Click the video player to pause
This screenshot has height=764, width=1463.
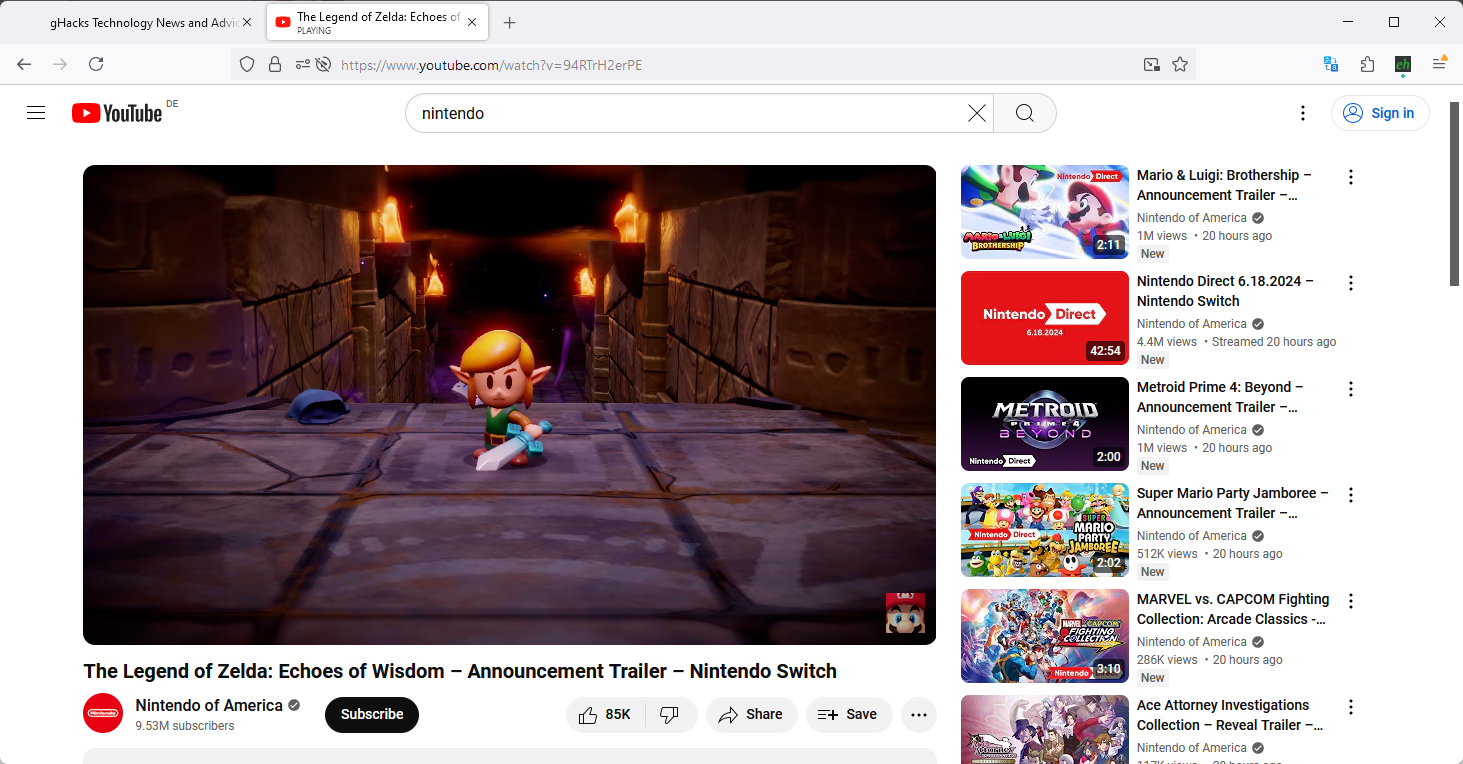point(509,404)
